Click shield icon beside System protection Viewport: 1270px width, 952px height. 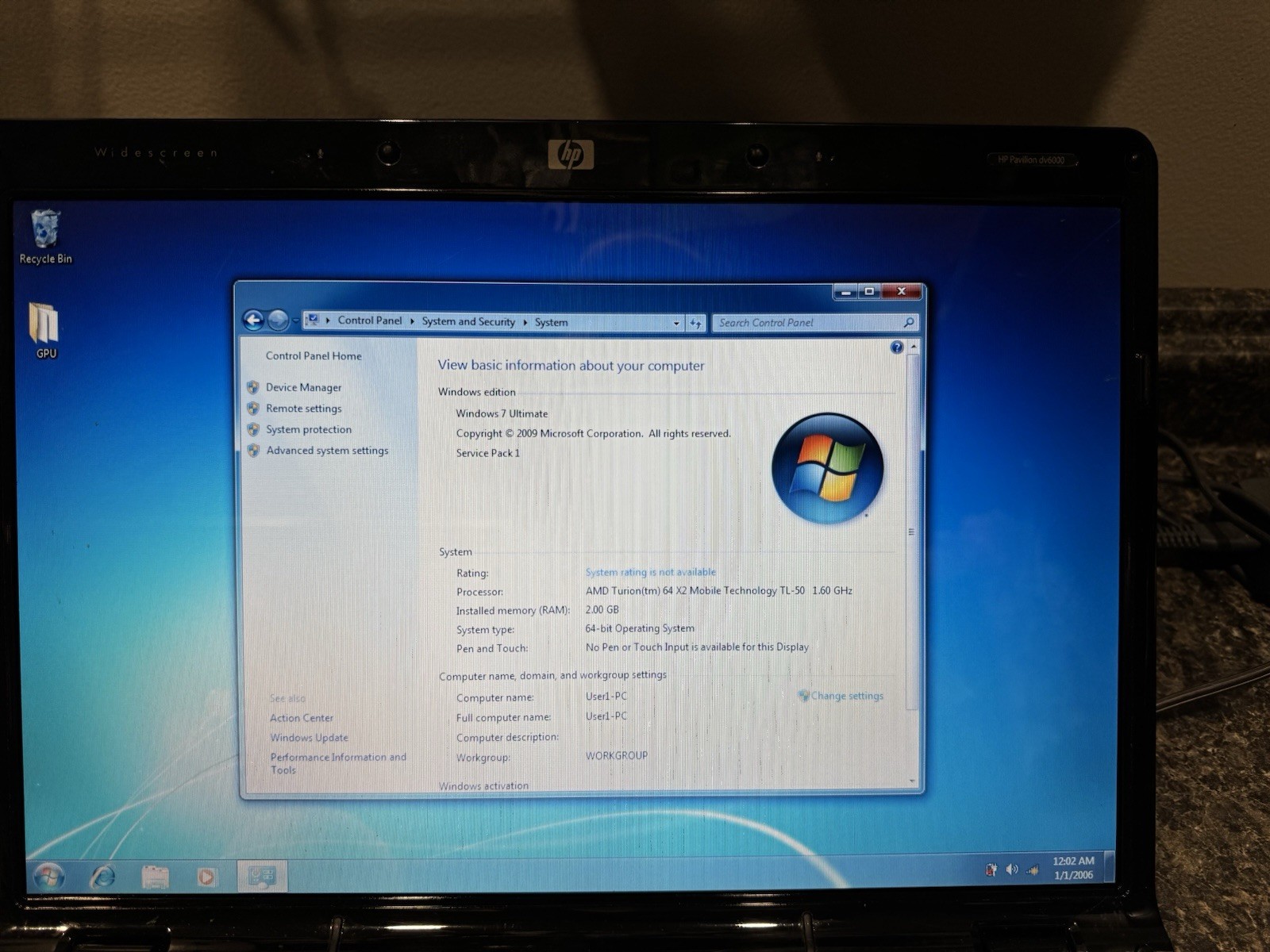[x=253, y=429]
